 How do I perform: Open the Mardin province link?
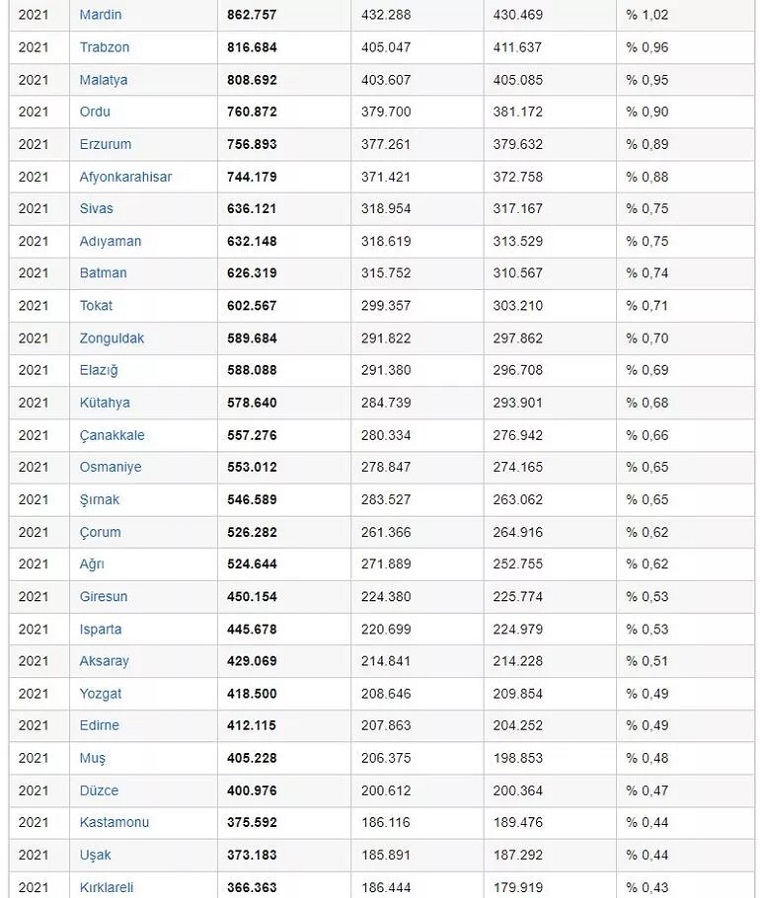point(100,15)
